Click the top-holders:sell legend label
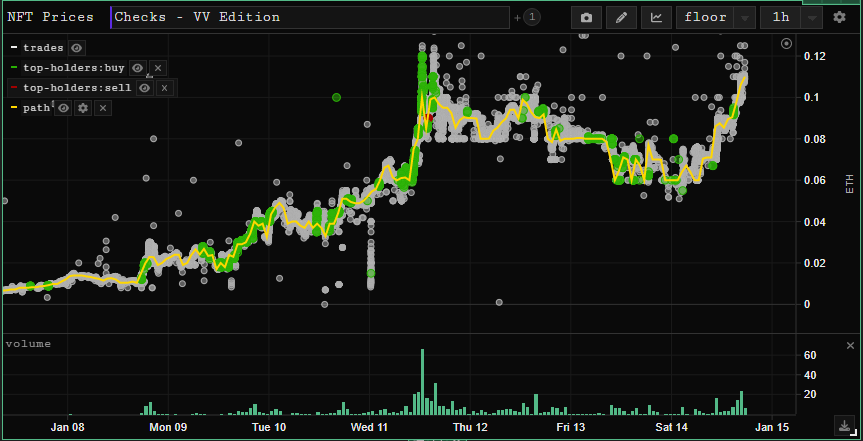This screenshot has width=863, height=441. pos(77,88)
